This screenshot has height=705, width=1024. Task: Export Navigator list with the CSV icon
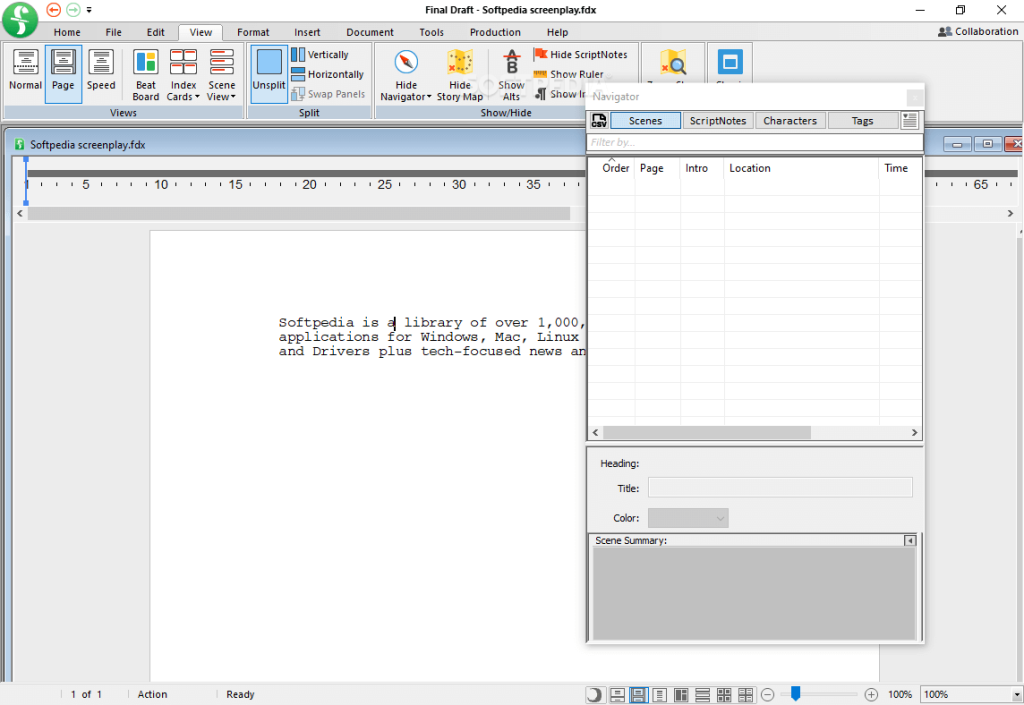click(599, 121)
